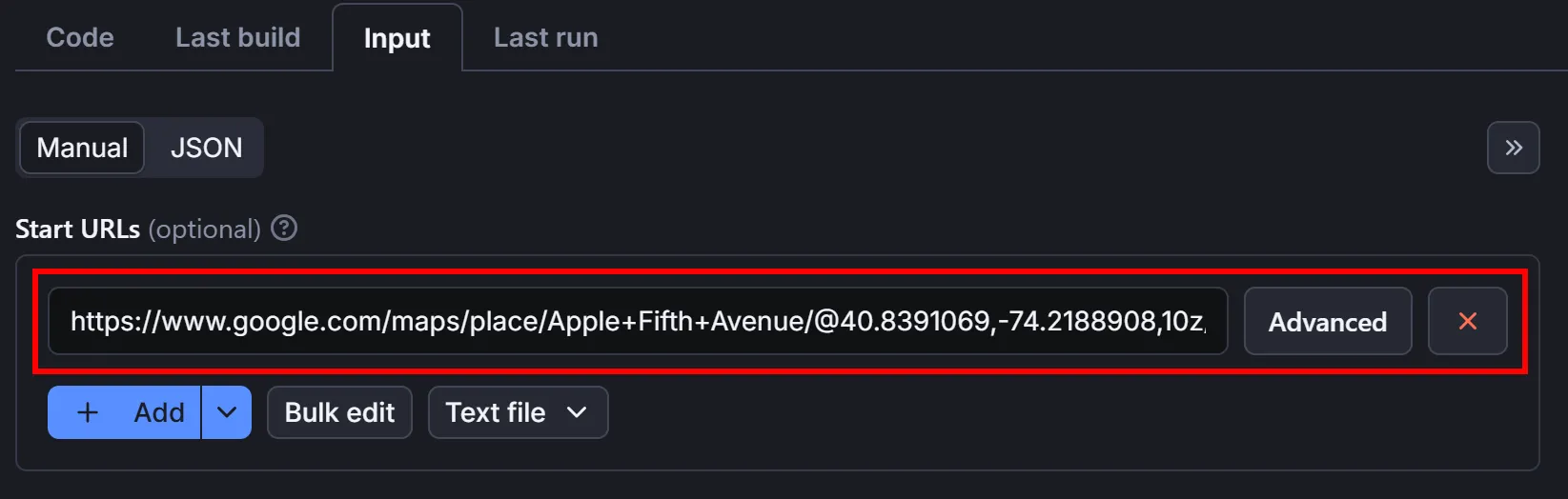Click the Advanced button
Viewport: 1568px width, 499px height.
click(x=1328, y=321)
